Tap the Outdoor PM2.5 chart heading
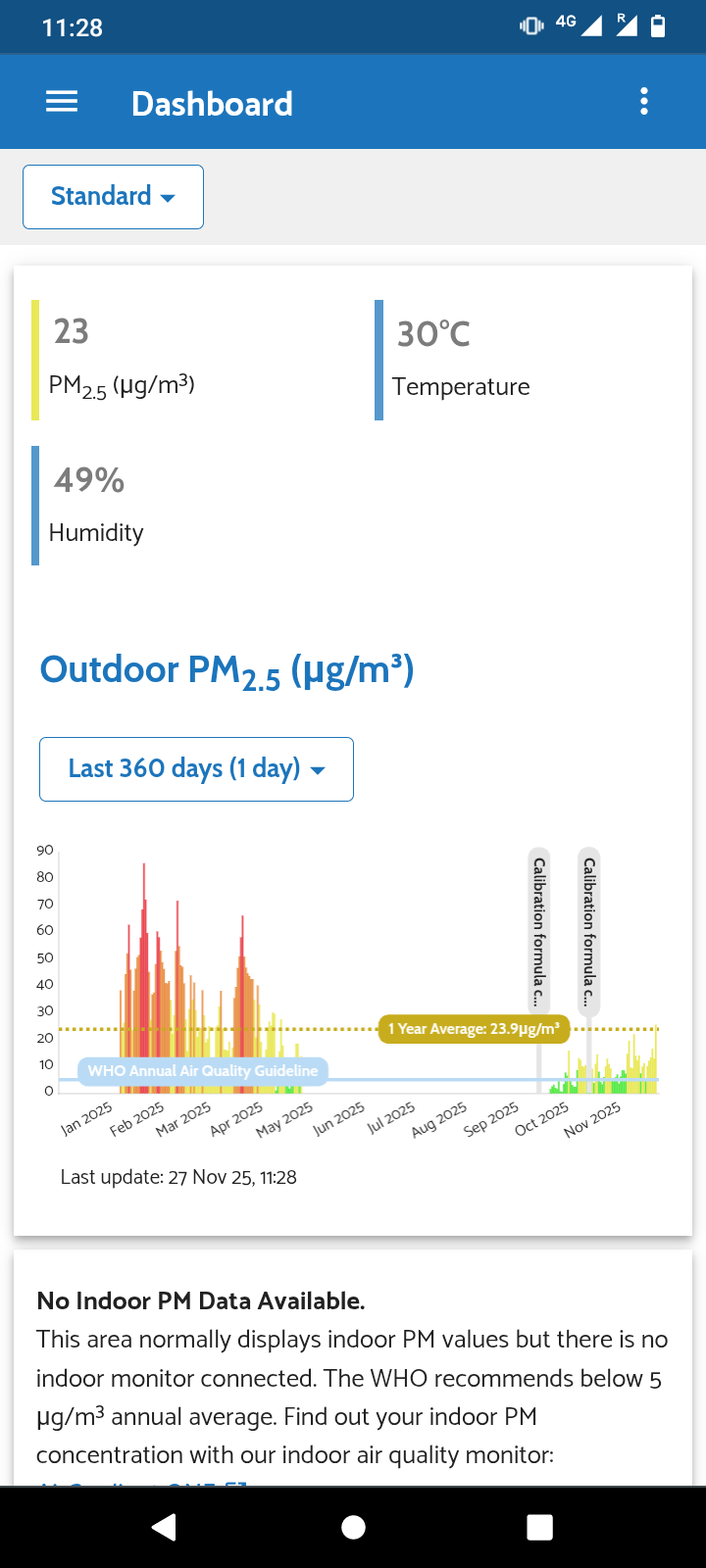The width and height of the screenshot is (706, 1568). (227, 671)
